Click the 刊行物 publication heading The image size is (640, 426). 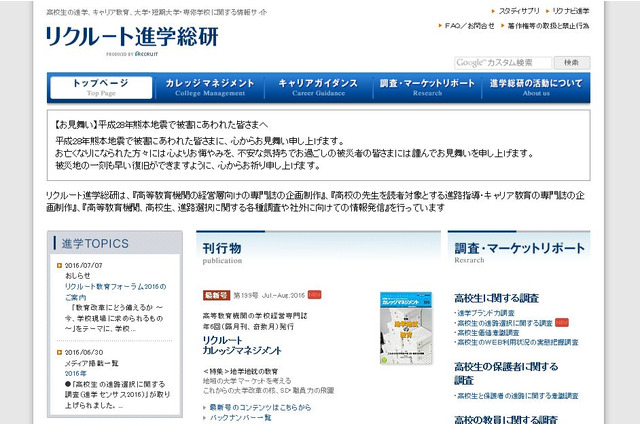pyautogui.click(x=222, y=248)
